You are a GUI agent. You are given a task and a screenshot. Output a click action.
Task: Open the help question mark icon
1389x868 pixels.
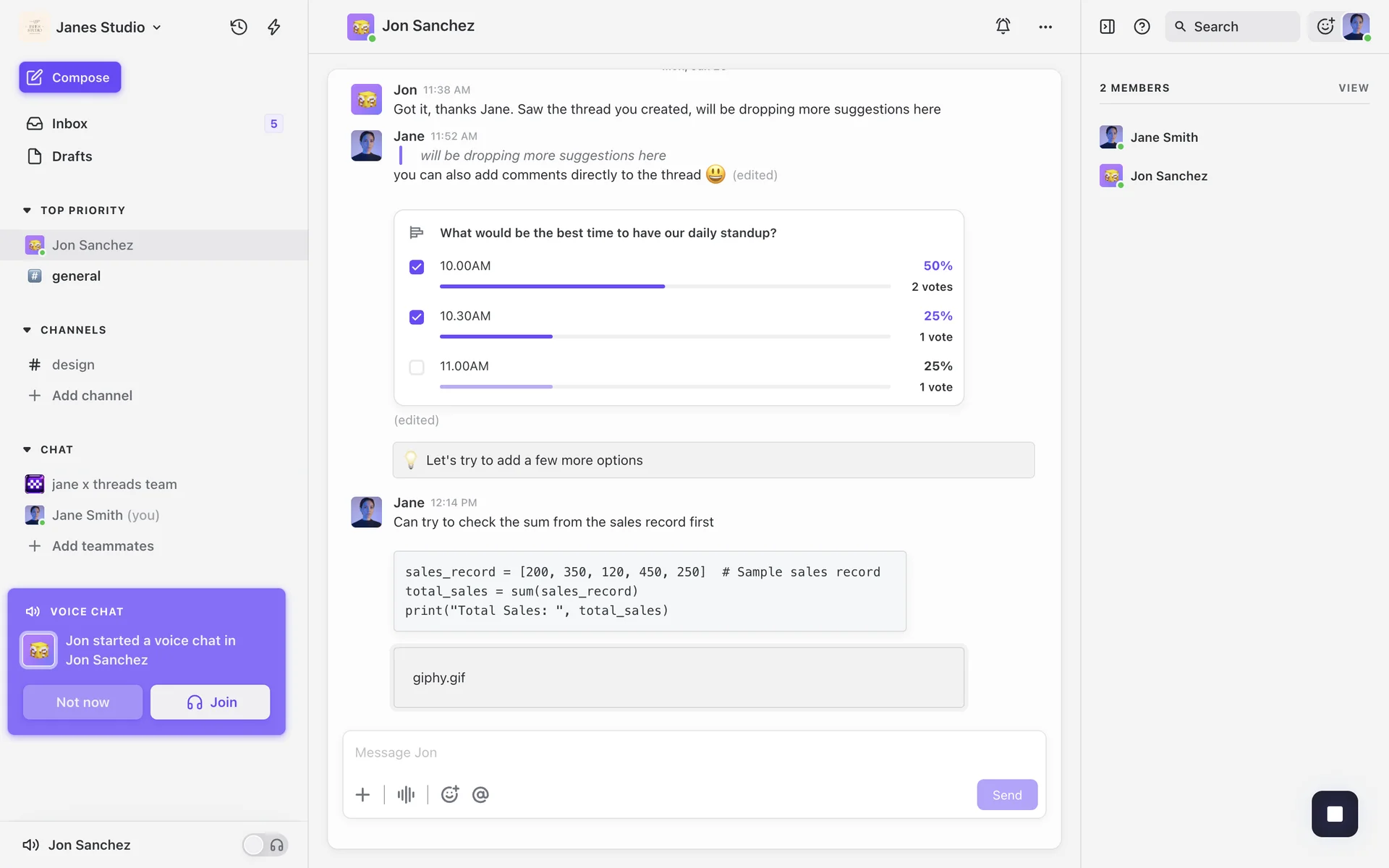click(1142, 27)
